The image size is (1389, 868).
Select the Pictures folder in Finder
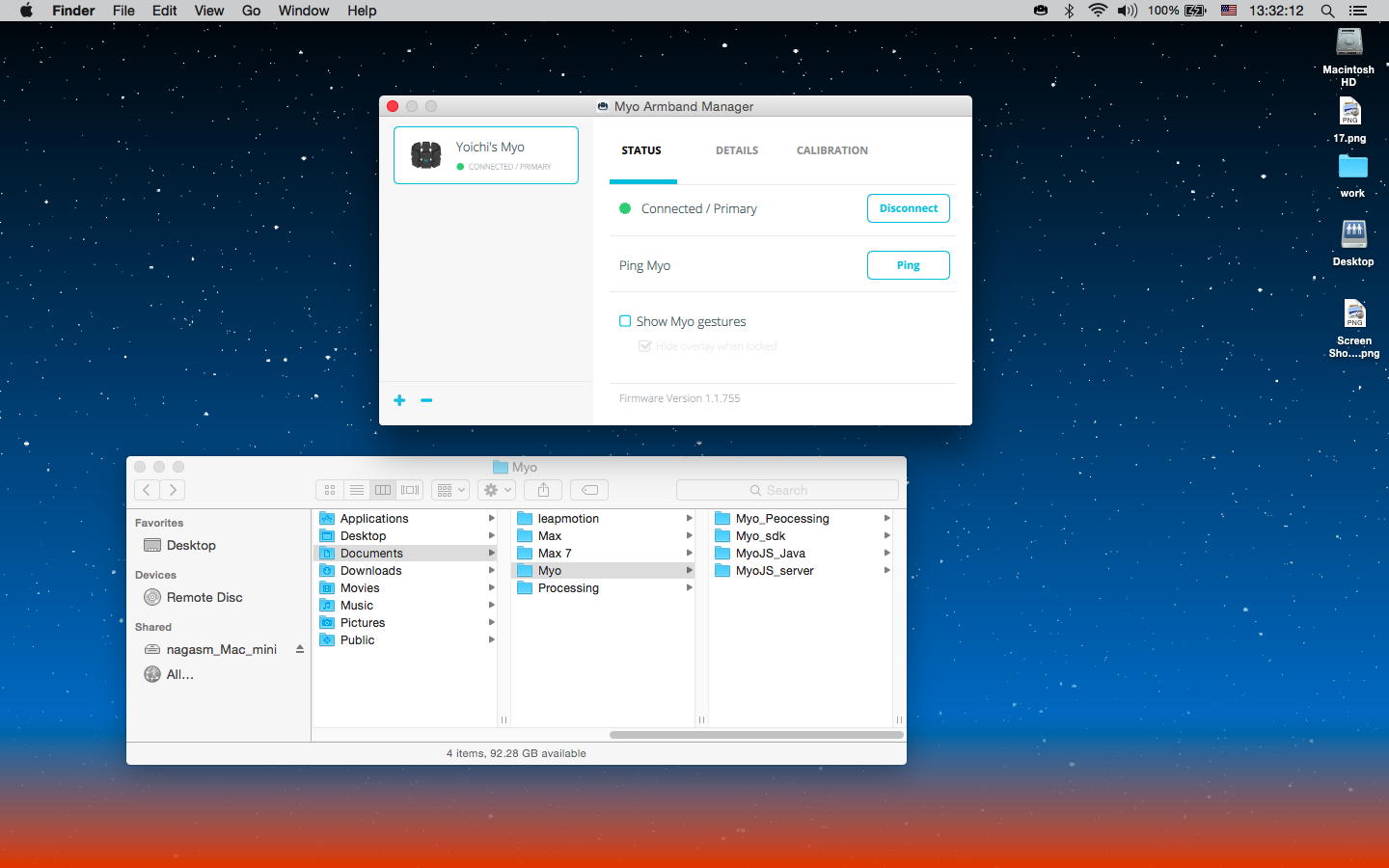point(363,623)
